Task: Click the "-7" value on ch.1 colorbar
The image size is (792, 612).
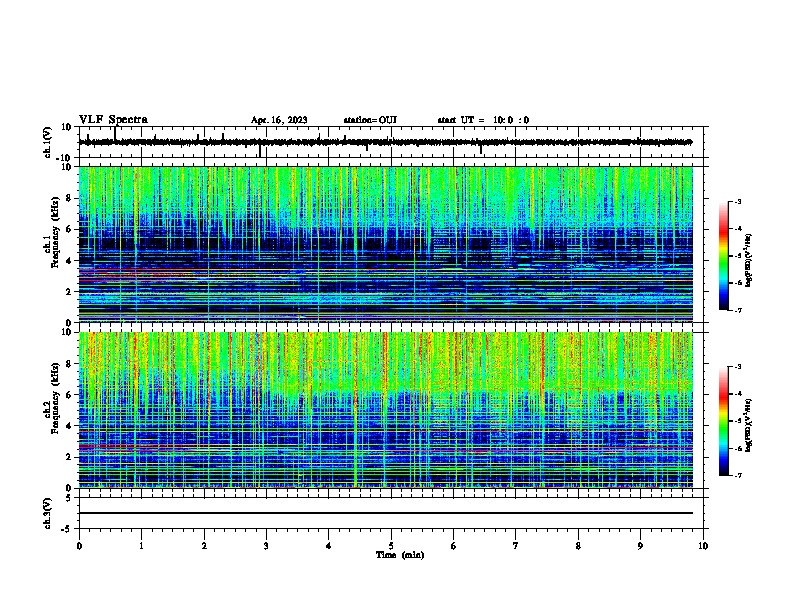Action: coord(738,310)
